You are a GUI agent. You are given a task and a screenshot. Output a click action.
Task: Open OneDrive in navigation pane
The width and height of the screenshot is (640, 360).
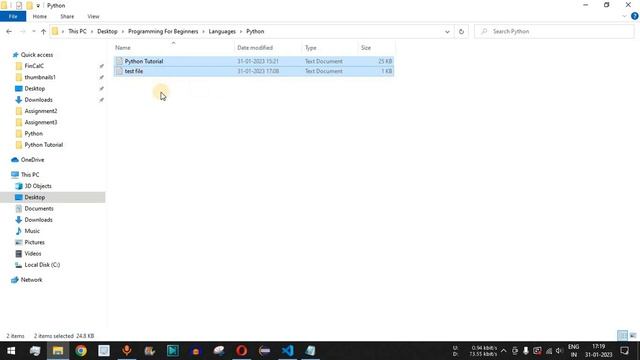(32, 160)
